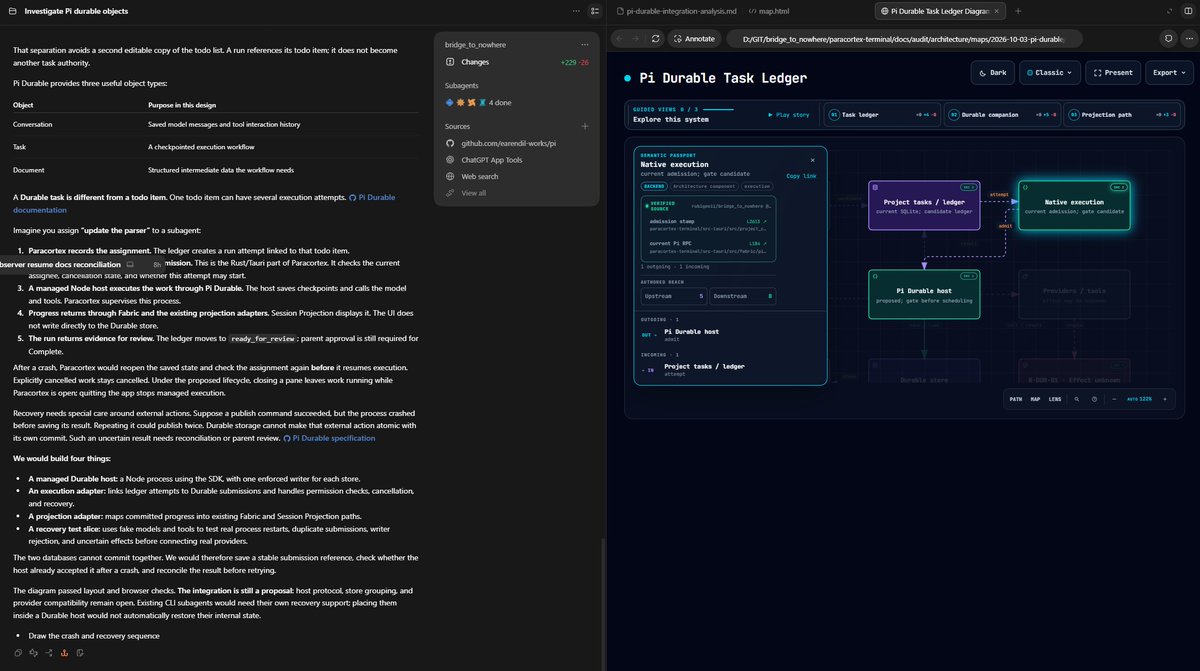Select the Pi Durable host node

point(924,294)
